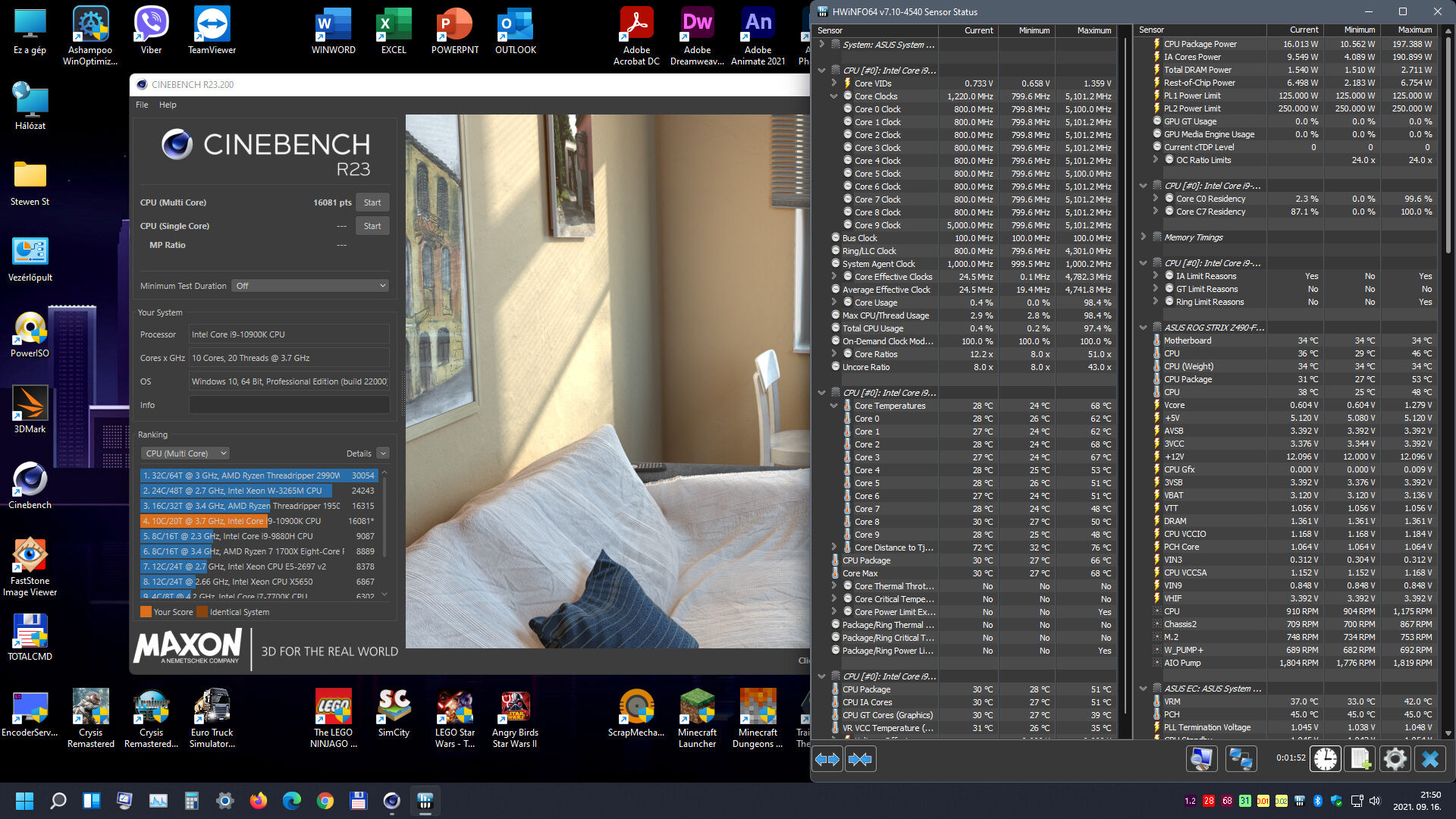Start the CPU Single Core test
Viewport: 1456px width, 819px height.
coord(372,226)
